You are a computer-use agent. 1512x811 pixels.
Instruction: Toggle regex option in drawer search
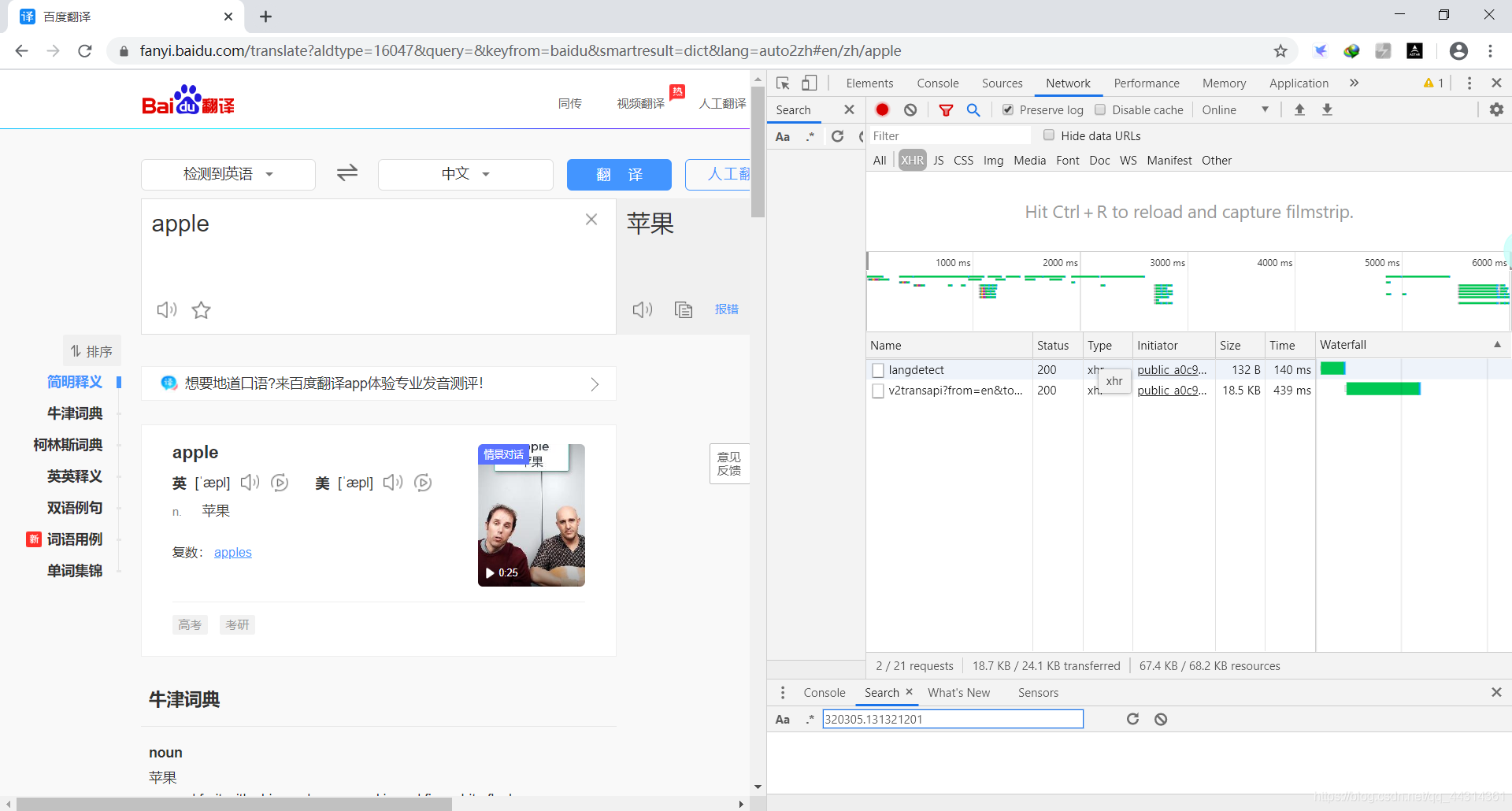coord(810,720)
